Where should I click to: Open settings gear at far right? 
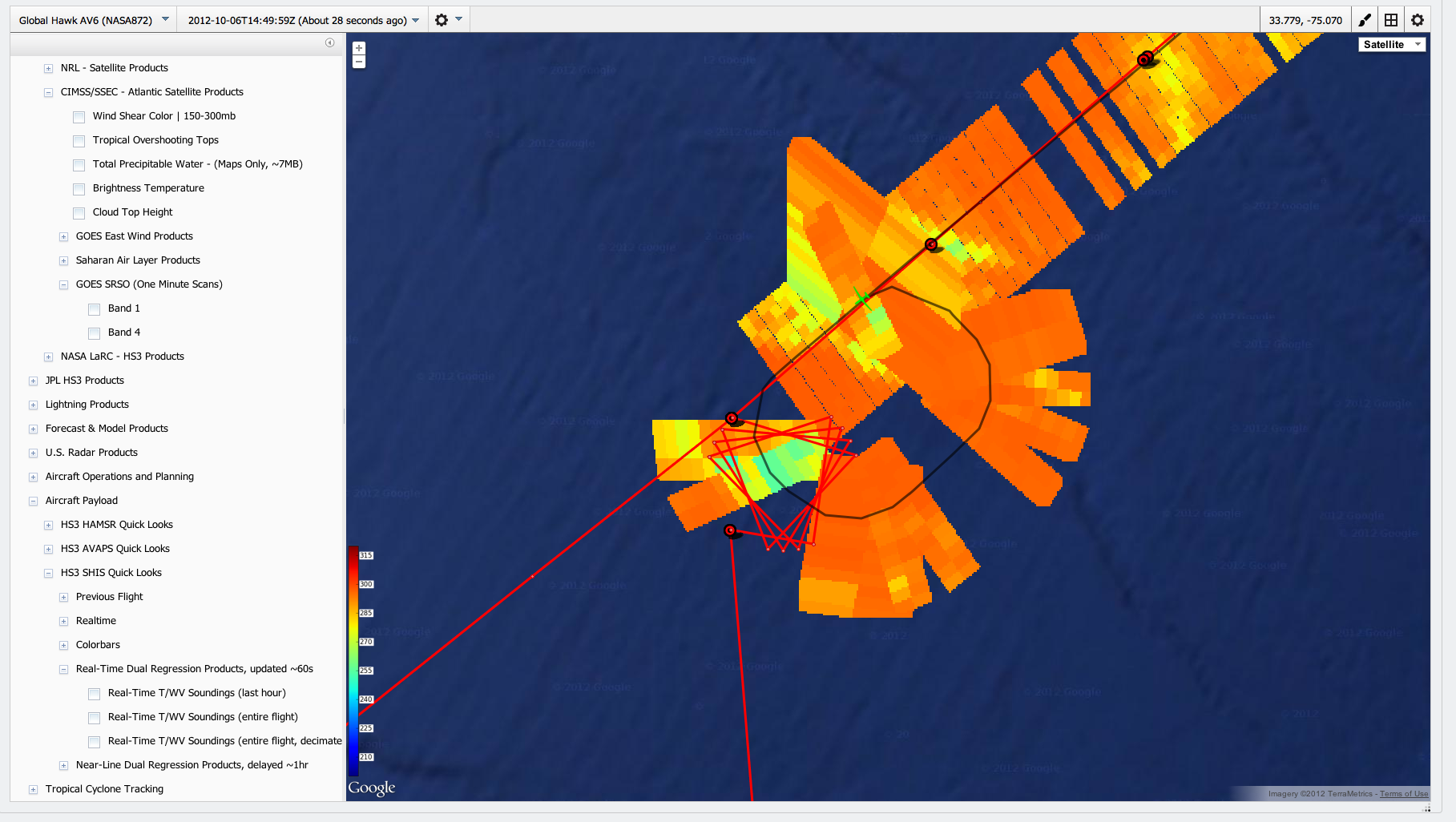point(1418,20)
